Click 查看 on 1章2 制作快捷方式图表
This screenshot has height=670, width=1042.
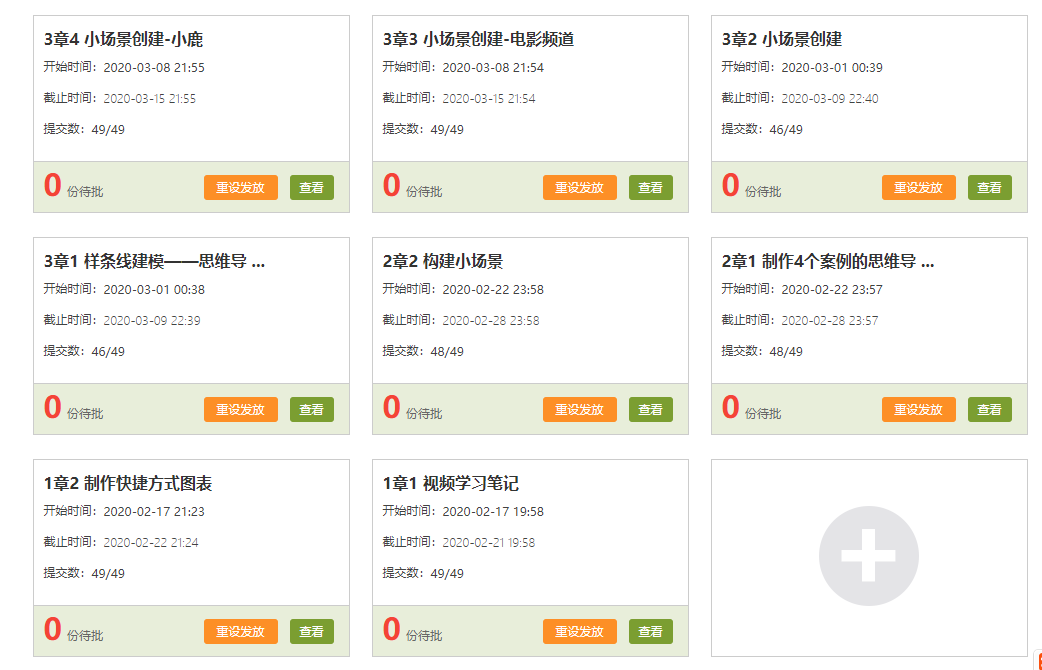click(312, 632)
